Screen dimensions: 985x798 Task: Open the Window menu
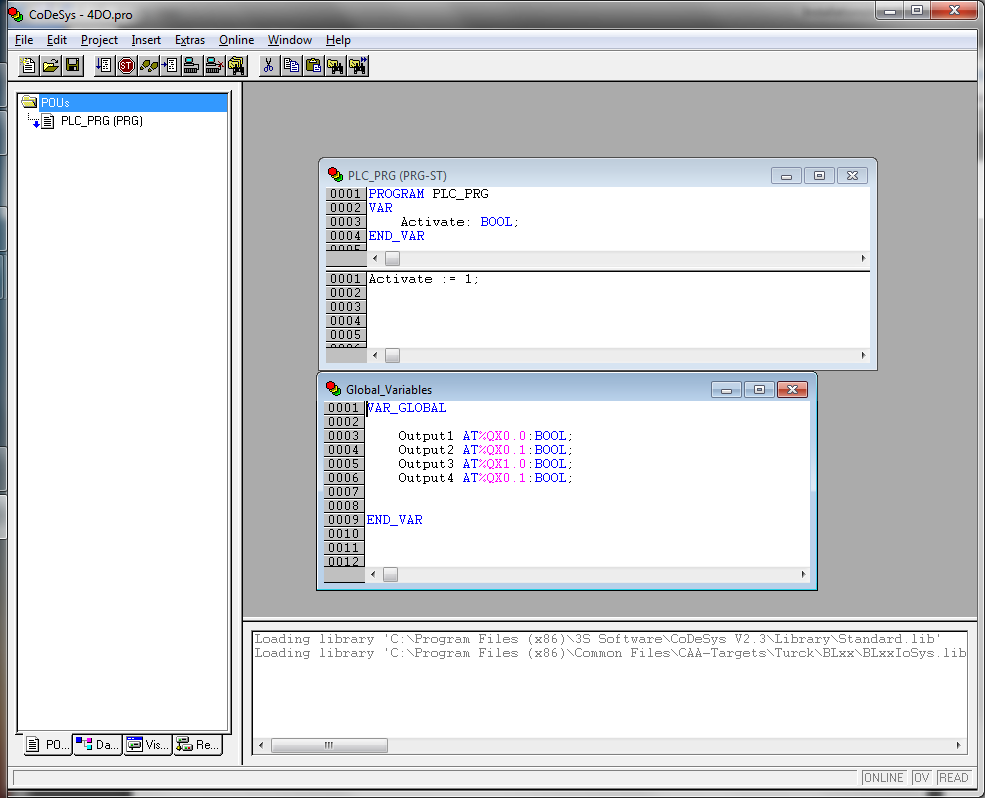290,40
